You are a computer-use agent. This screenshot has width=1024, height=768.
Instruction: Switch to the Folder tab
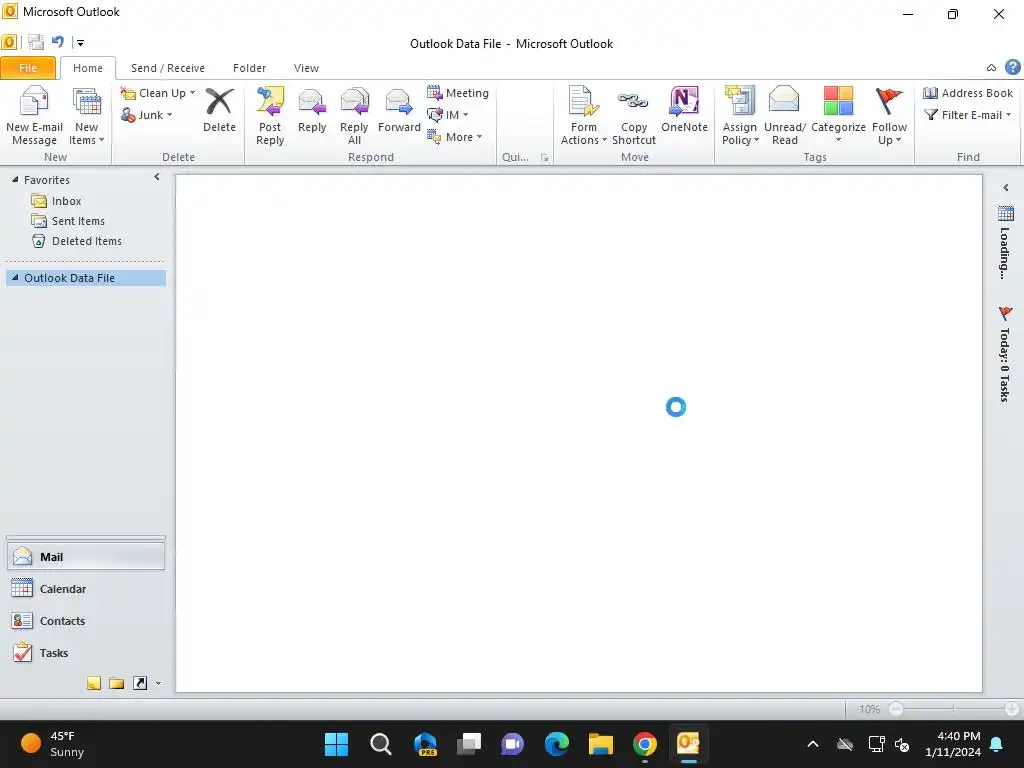tap(249, 68)
